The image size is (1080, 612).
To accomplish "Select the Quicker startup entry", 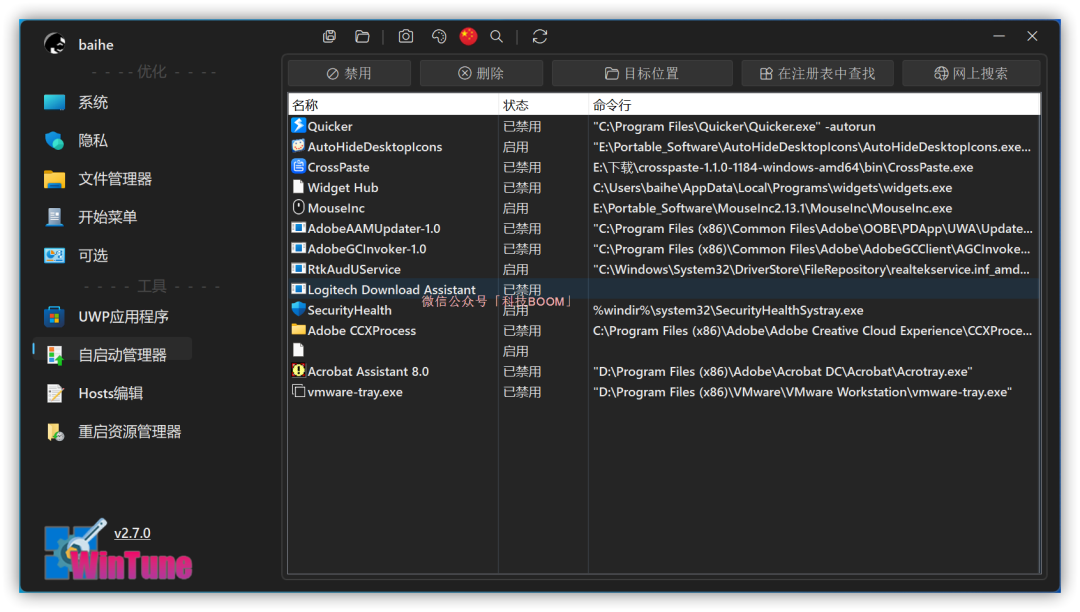I will click(x=664, y=126).
